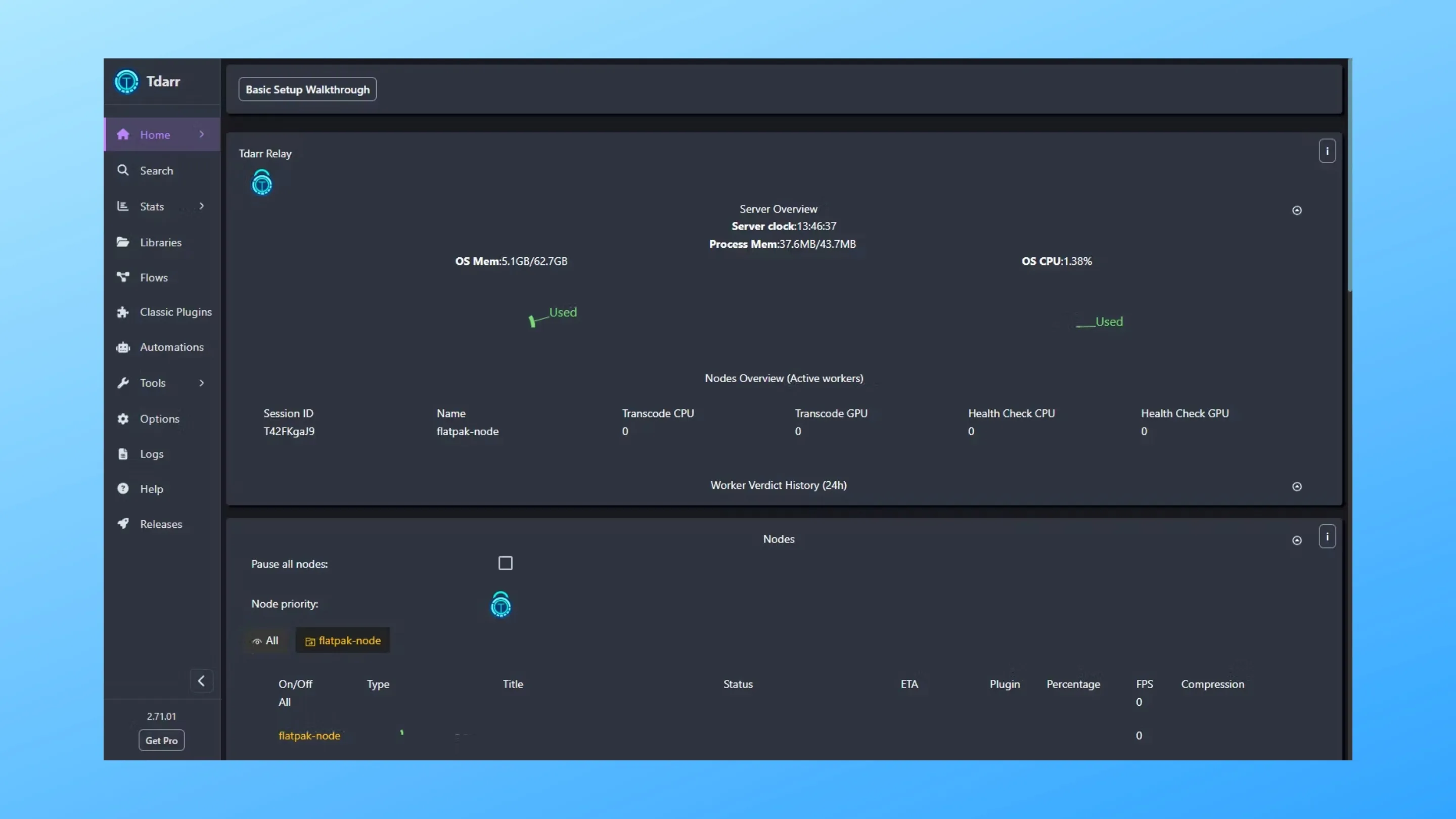The height and width of the screenshot is (819, 1456).
Task: Click the page vertical scrollbar
Action: [1350, 175]
